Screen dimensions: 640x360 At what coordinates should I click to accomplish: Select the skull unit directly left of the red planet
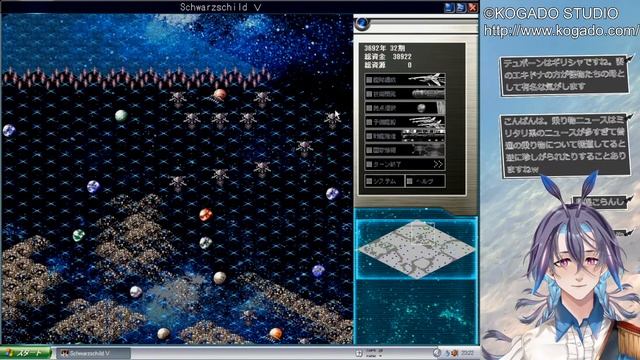[178, 99]
